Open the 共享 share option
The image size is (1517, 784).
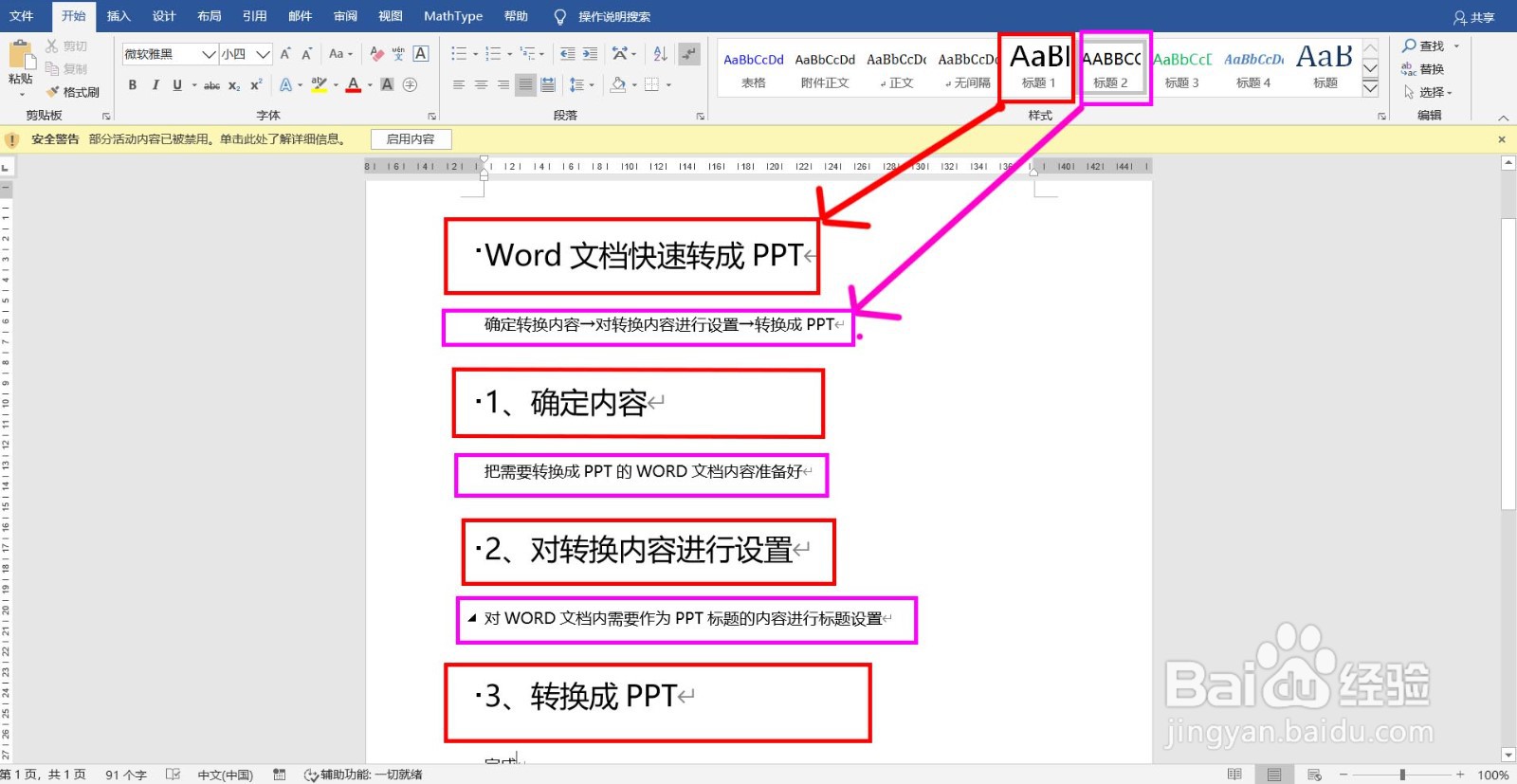pos(1473,17)
